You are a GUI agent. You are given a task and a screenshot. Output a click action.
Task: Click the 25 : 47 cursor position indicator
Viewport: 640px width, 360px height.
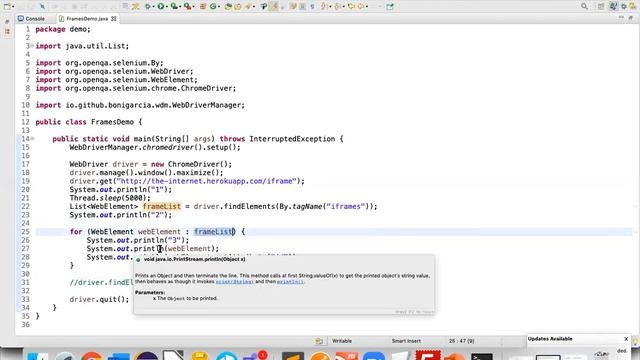[461, 341]
